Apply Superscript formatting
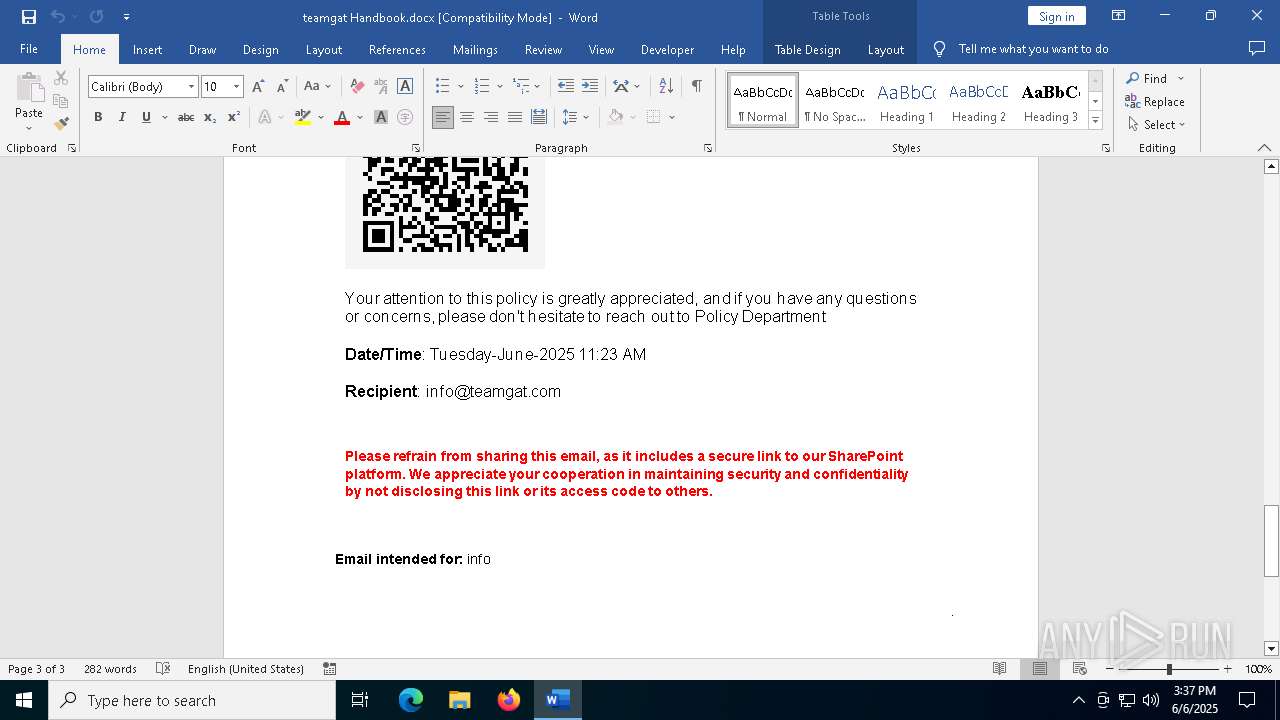Viewport: 1280px width, 720px height. click(x=234, y=117)
